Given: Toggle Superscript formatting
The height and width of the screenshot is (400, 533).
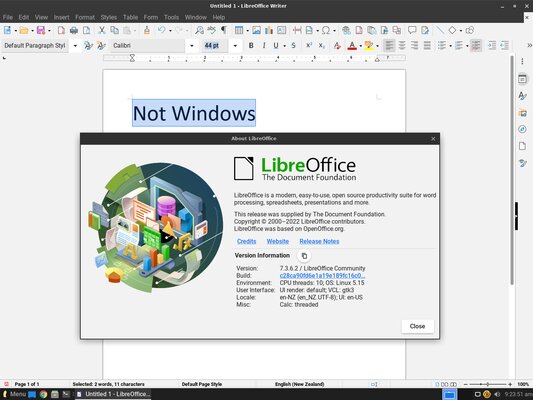Looking at the screenshot, I should point(309,46).
